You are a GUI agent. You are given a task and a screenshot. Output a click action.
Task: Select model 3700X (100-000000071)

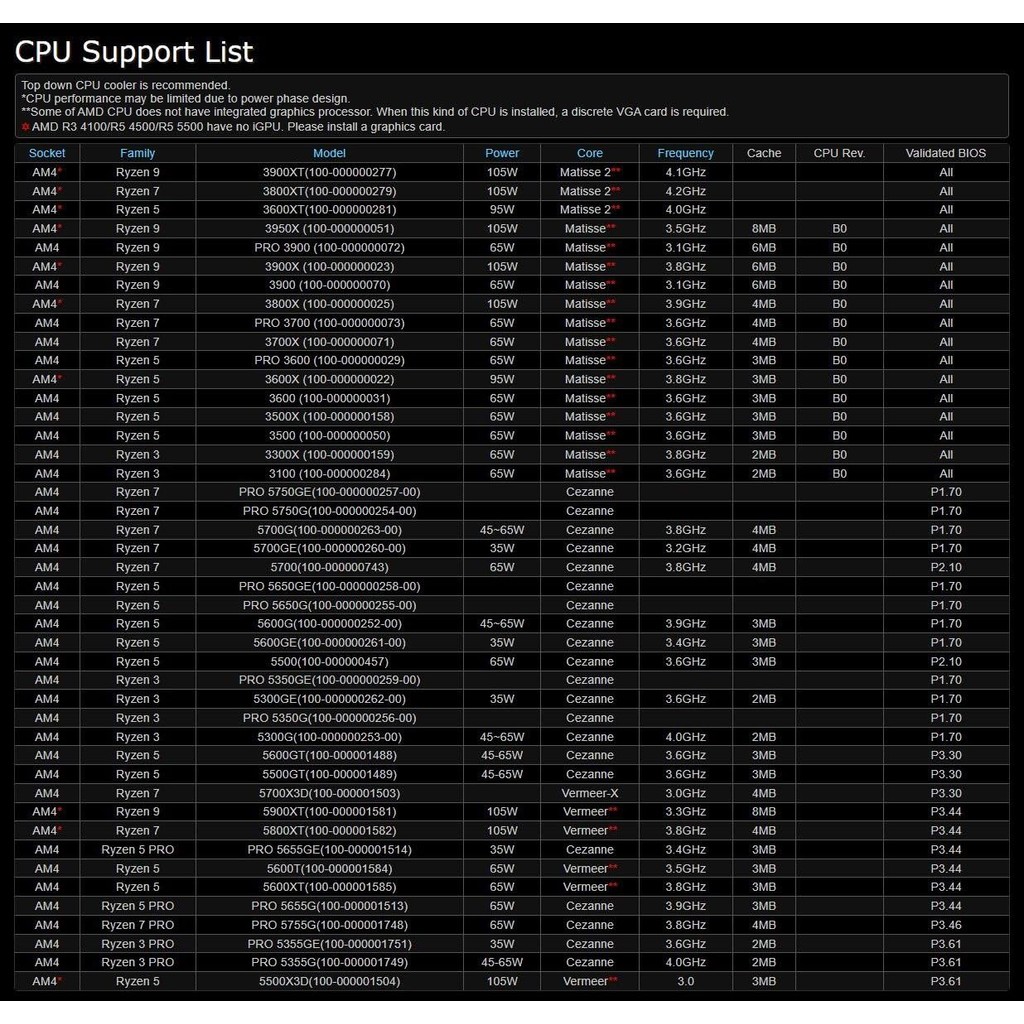pos(329,342)
